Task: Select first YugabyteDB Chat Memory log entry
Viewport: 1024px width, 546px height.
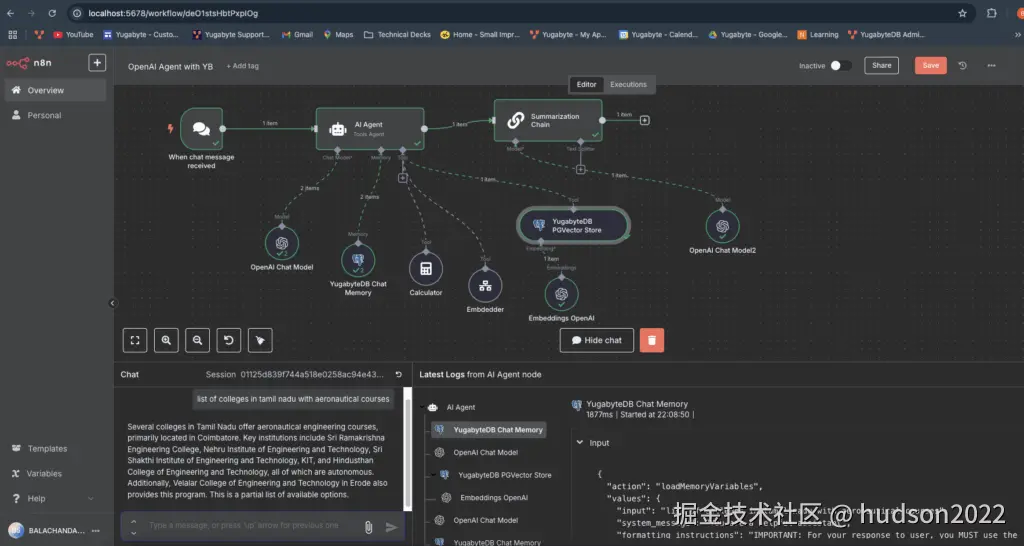Action: pyautogui.click(x=489, y=430)
